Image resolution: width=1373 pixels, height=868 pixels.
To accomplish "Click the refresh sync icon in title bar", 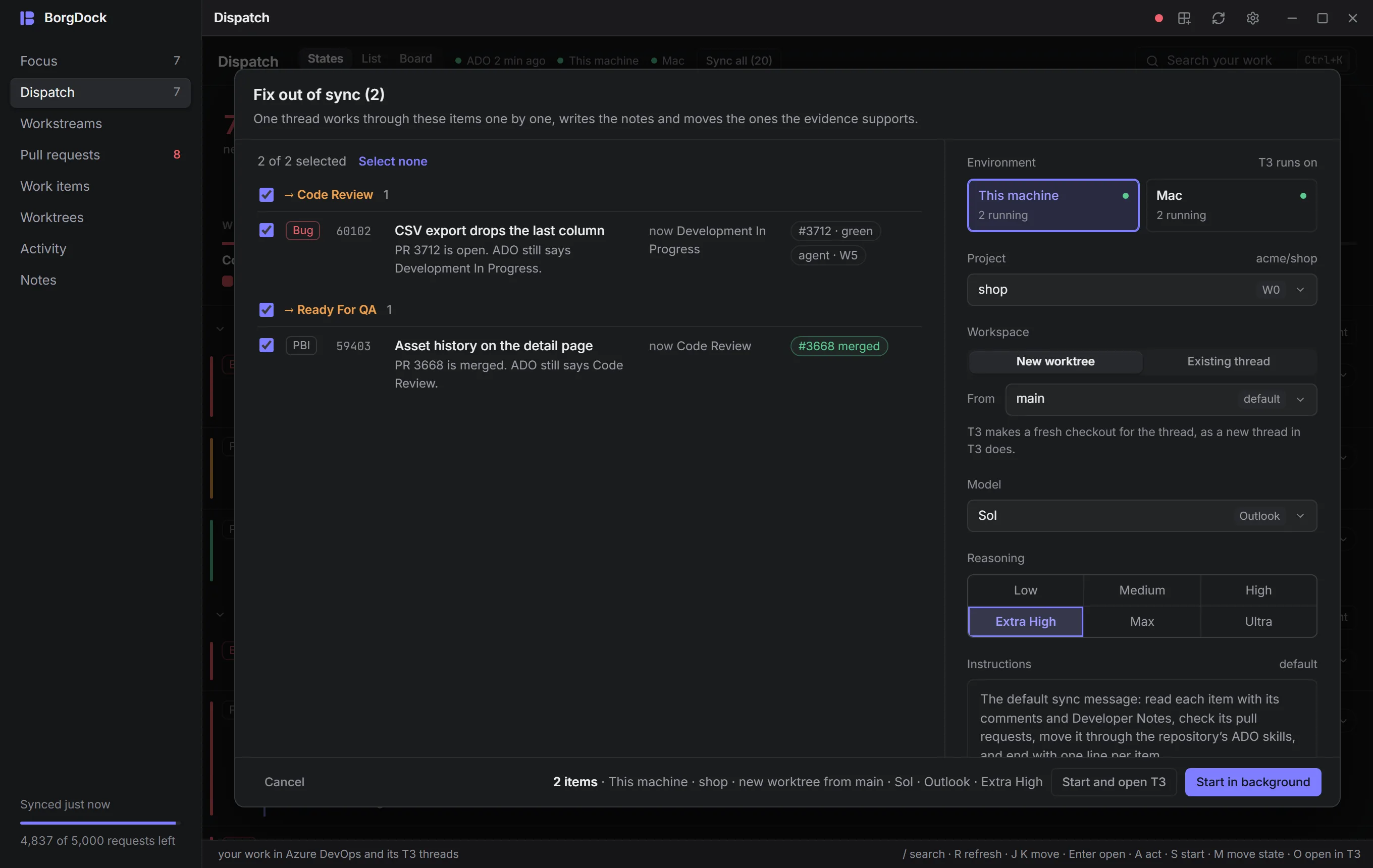I will [1219, 18].
